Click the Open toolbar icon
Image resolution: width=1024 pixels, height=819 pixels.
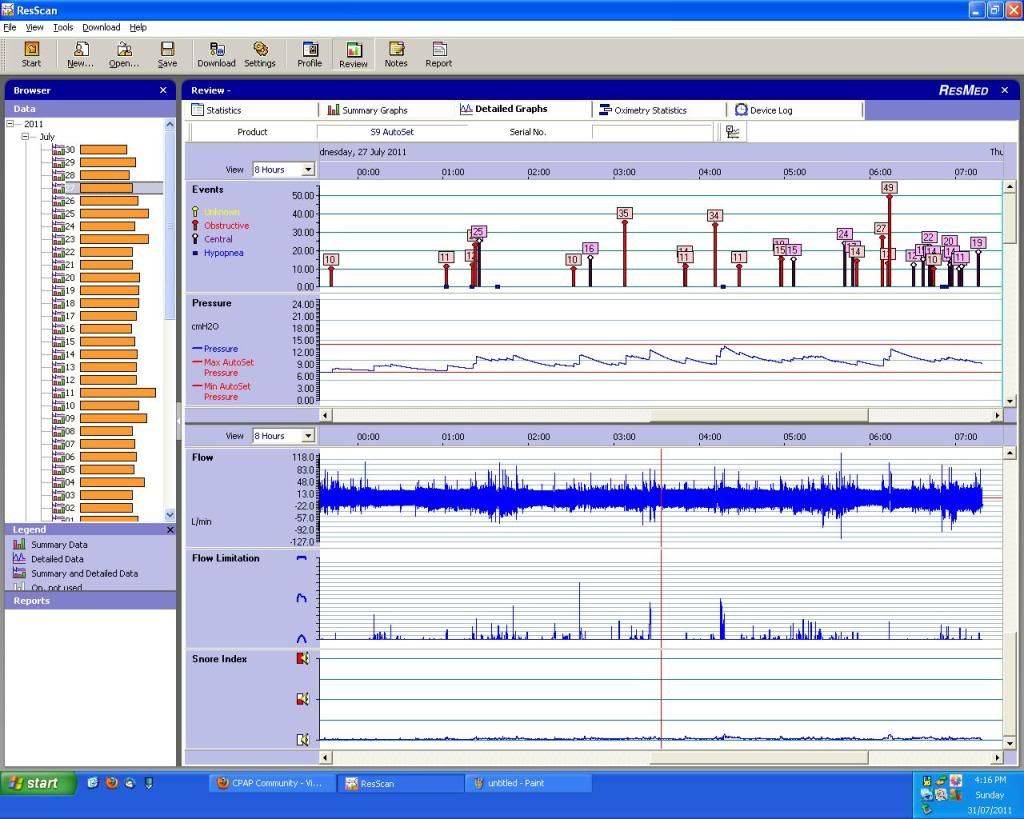[x=124, y=54]
